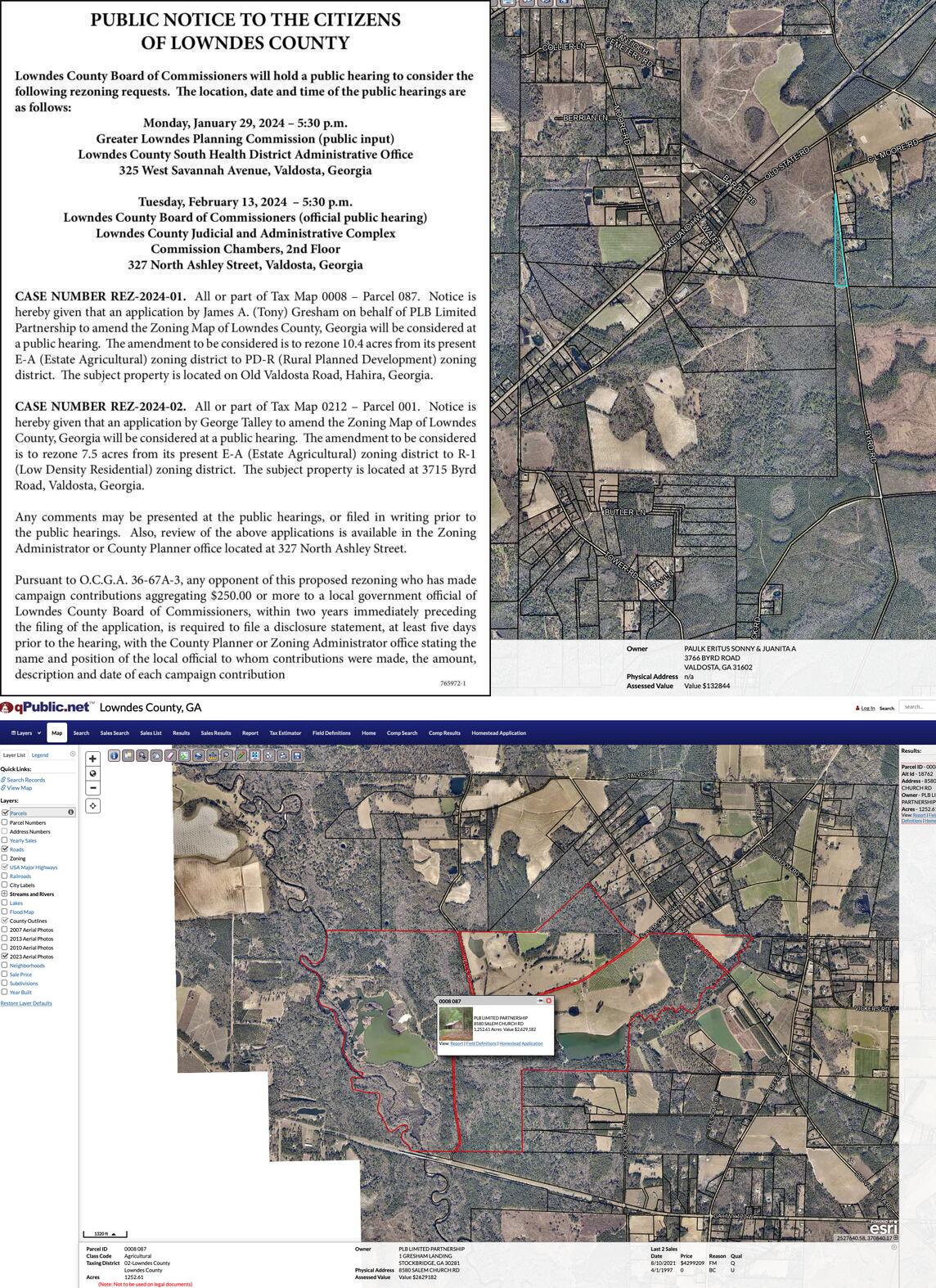Click the top-right search input field

(x=917, y=706)
